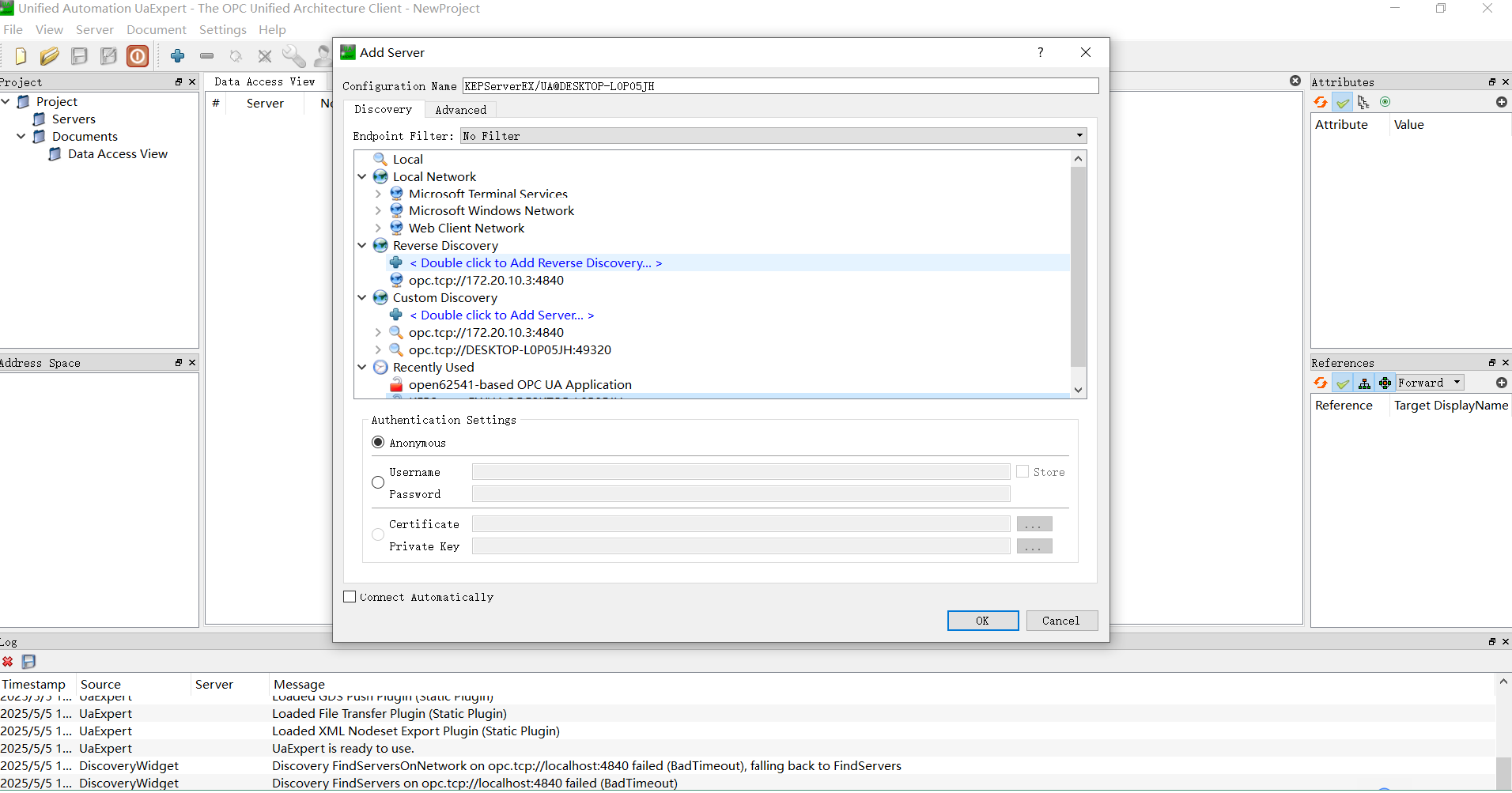
Task: Collapse the Documents node in Project tree
Action: pos(21,137)
